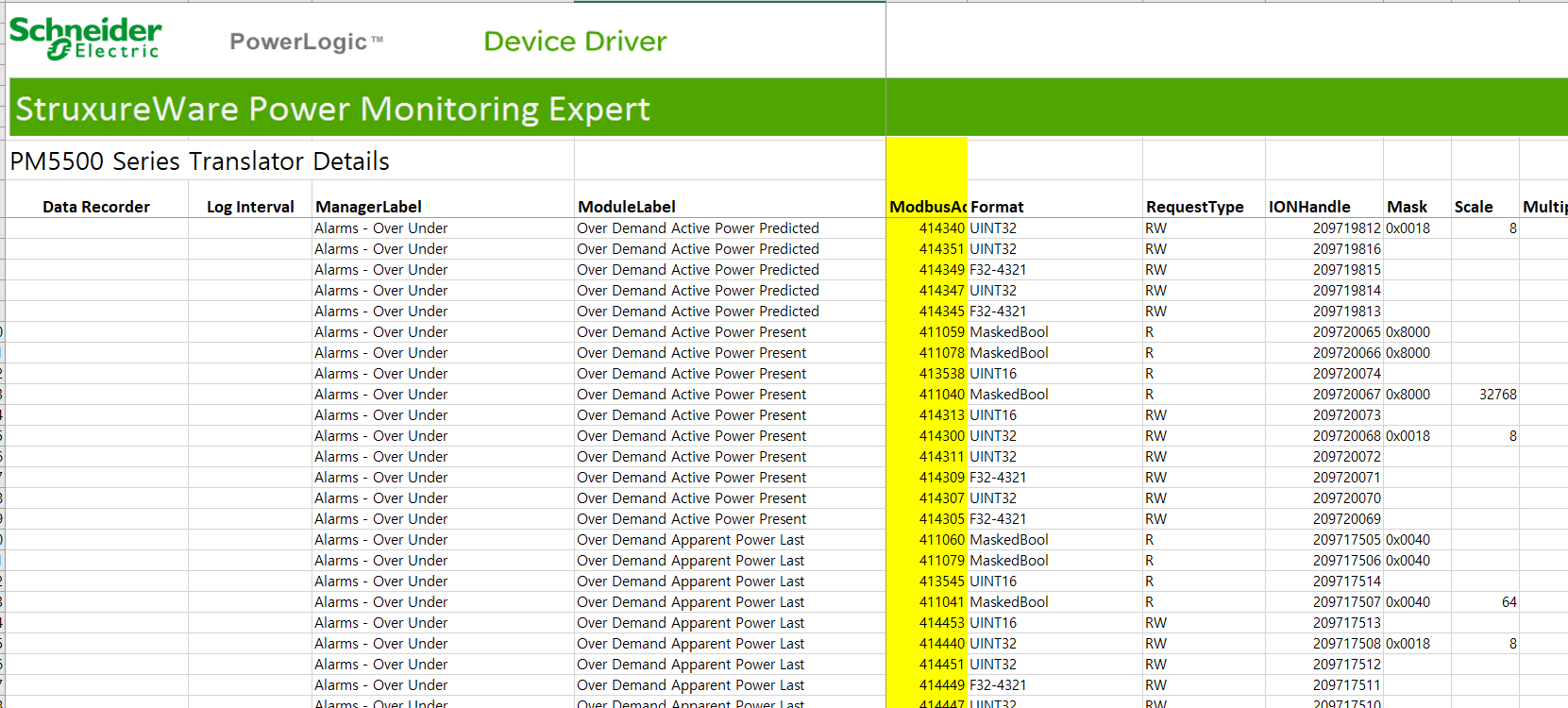Select IONHandle cell 209720069
Viewport: 1568px width, 708px height.
click(1324, 519)
